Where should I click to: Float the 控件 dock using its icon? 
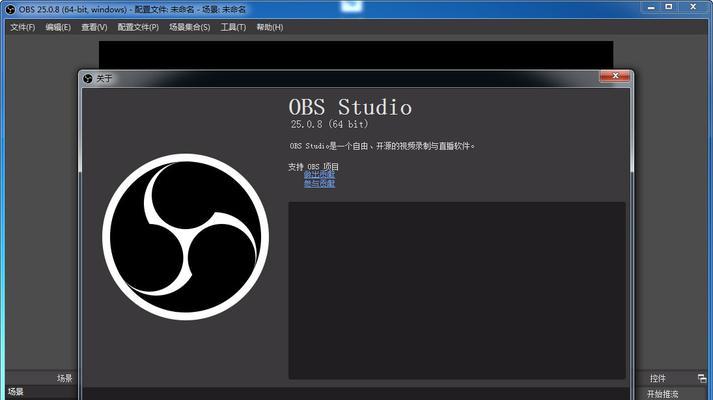coord(702,378)
